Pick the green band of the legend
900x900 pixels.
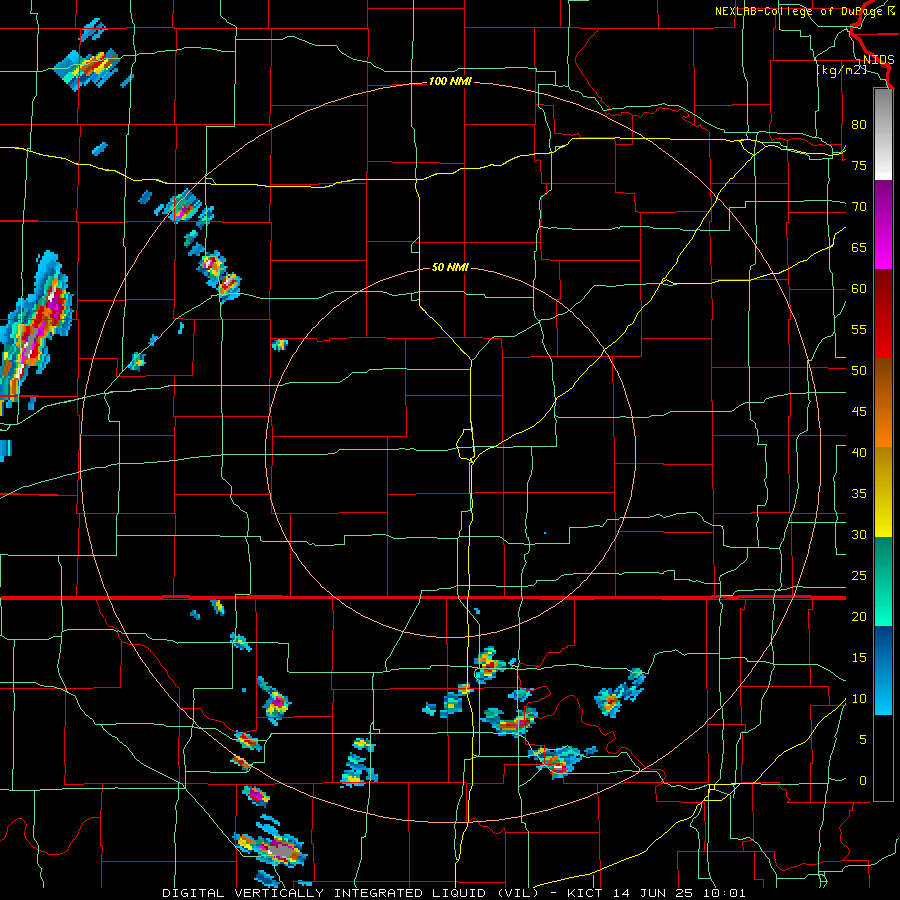pyautogui.click(x=883, y=581)
